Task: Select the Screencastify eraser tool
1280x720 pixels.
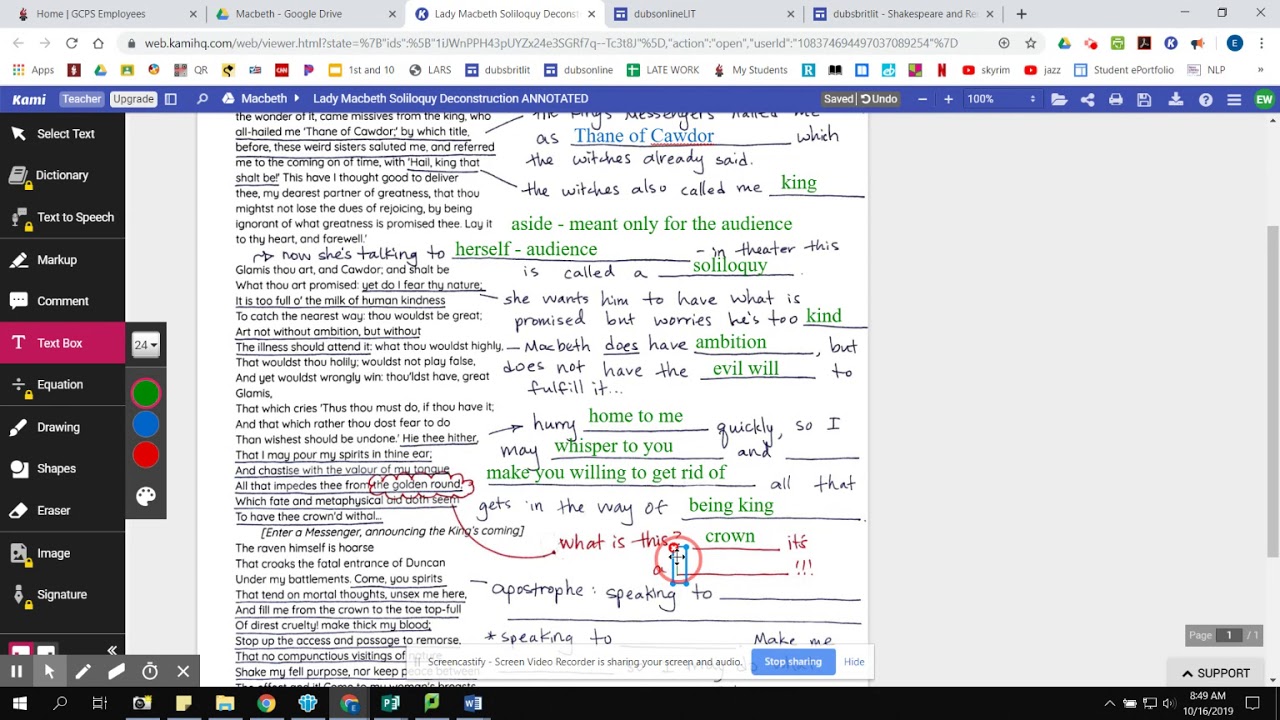Action: click(x=116, y=672)
